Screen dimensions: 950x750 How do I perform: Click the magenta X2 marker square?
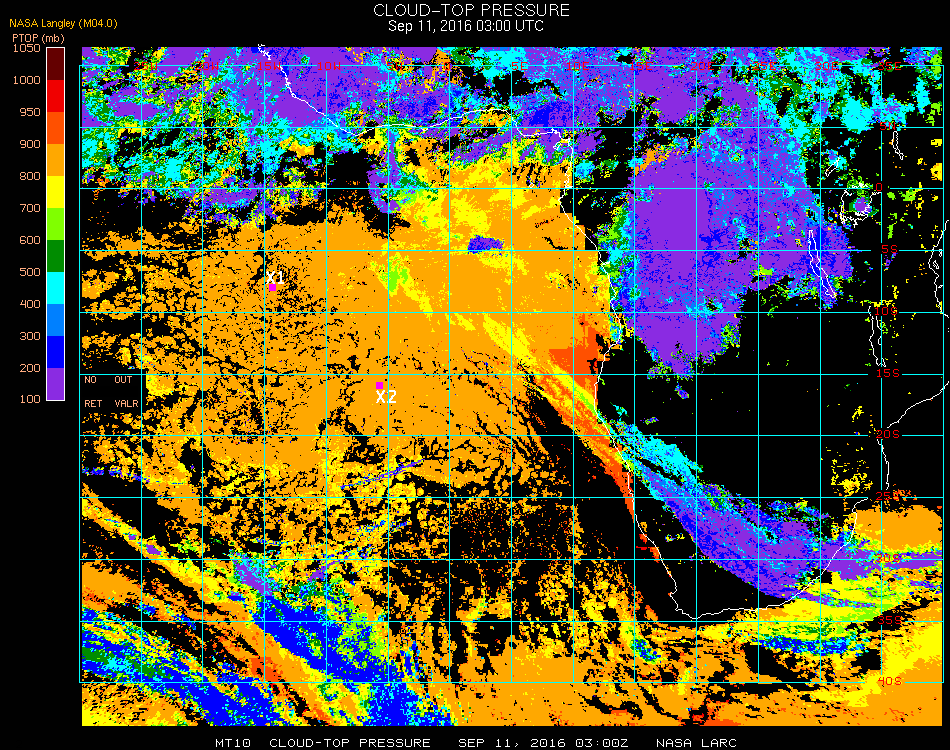379,385
